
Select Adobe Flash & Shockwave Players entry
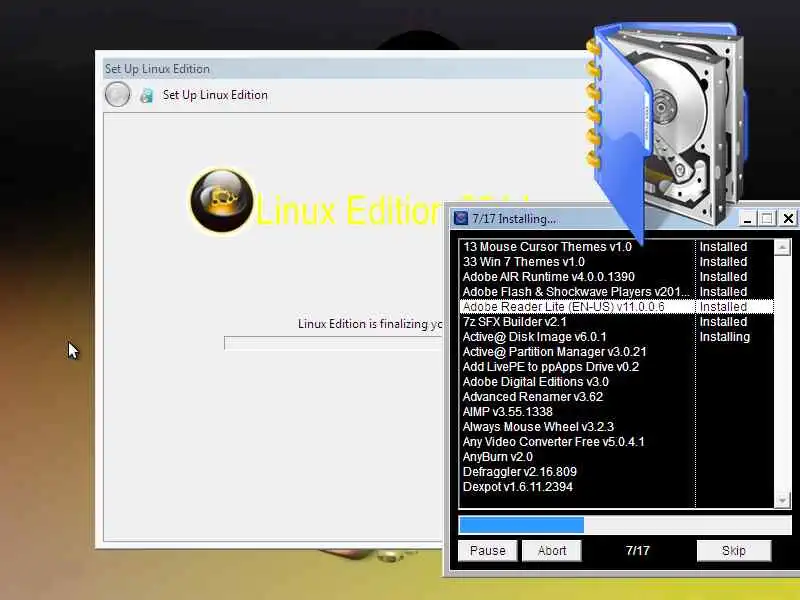(616, 292)
